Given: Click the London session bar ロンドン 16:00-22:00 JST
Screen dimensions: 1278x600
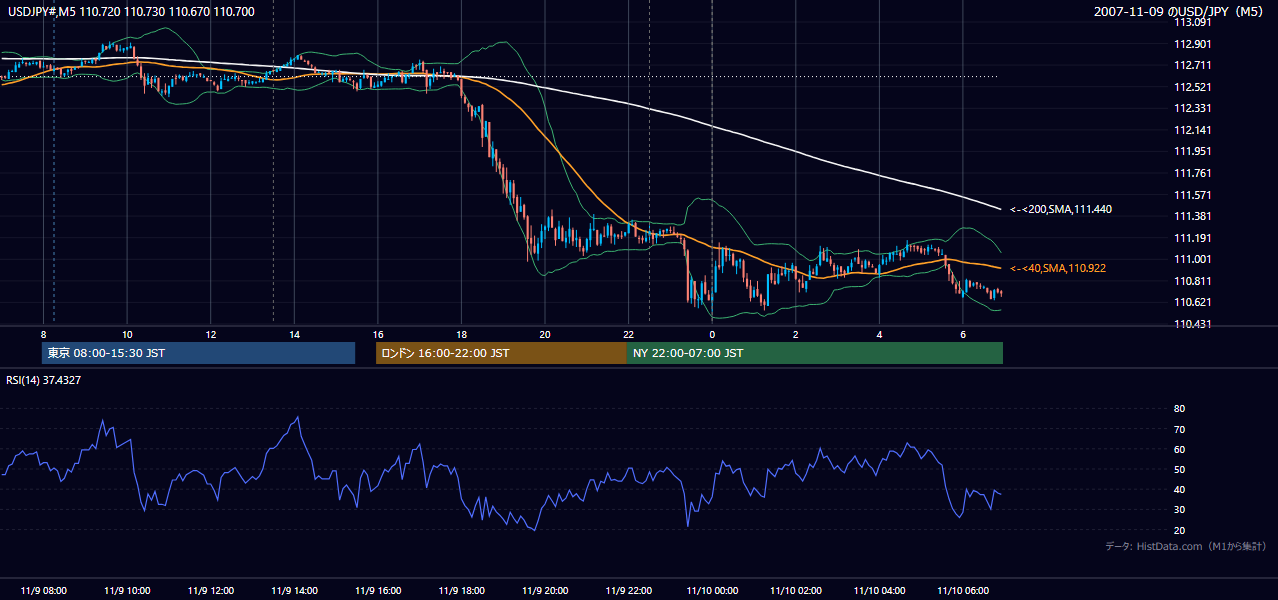Looking at the screenshot, I should point(501,353).
